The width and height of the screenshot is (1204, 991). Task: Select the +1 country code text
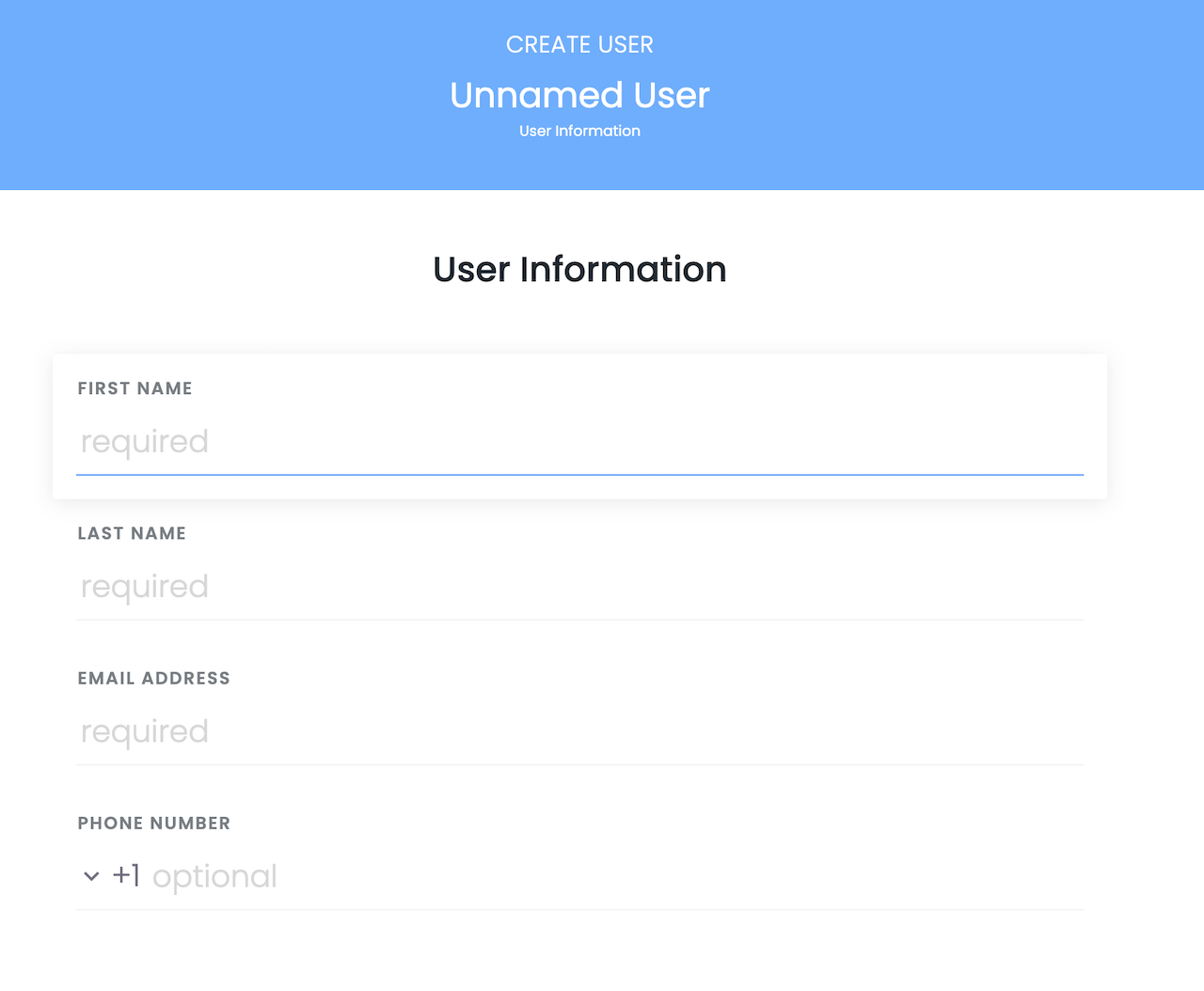pos(126,875)
